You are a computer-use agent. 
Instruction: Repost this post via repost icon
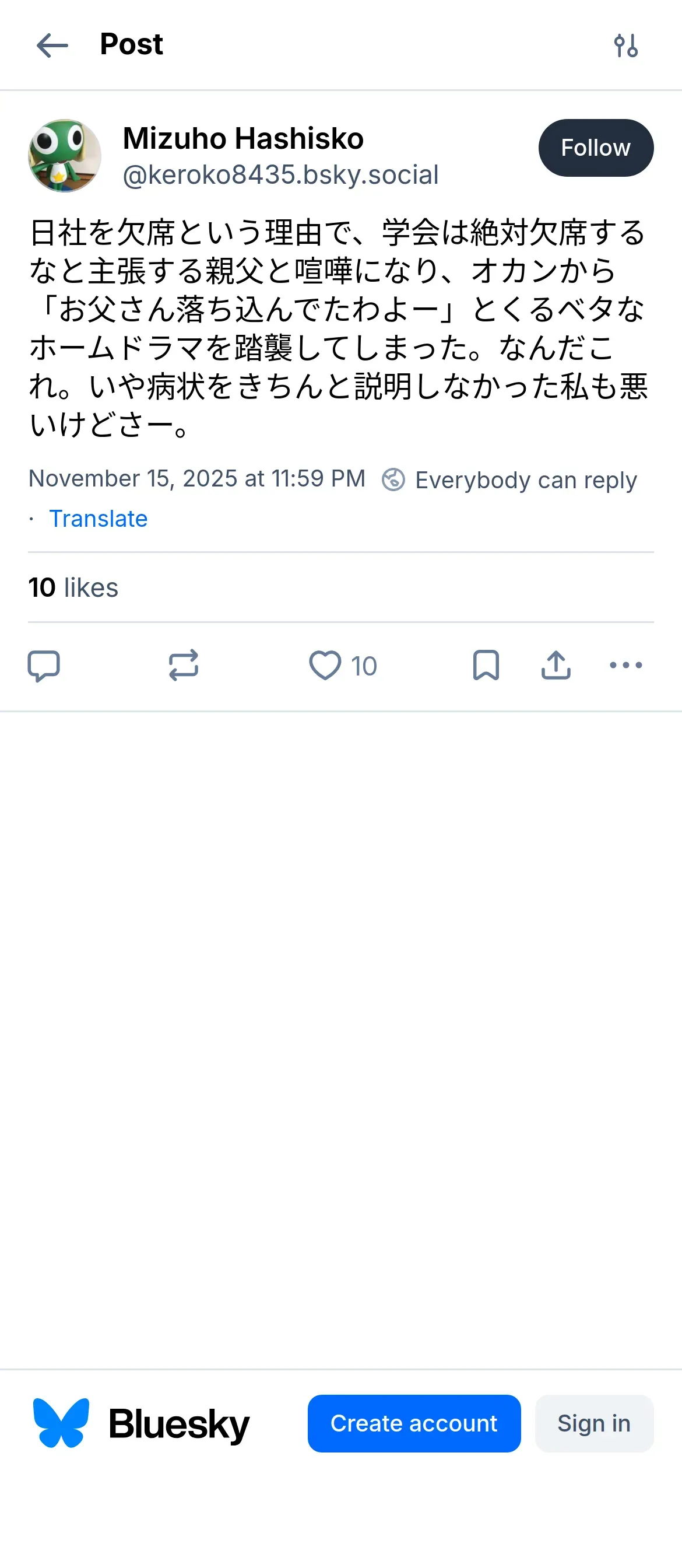pyautogui.click(x=183, y=666)
